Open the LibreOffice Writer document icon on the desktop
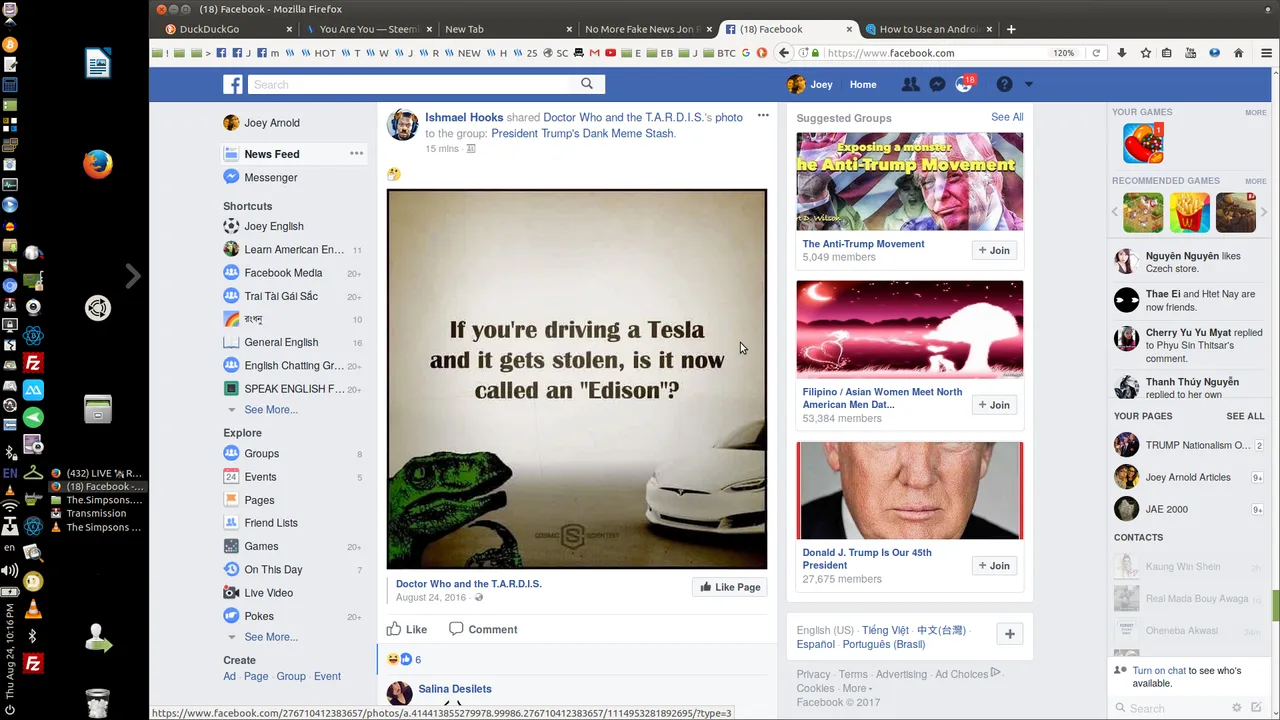Image resolution: width=1280 pixels, height=720 pixels. click(97, 65)
